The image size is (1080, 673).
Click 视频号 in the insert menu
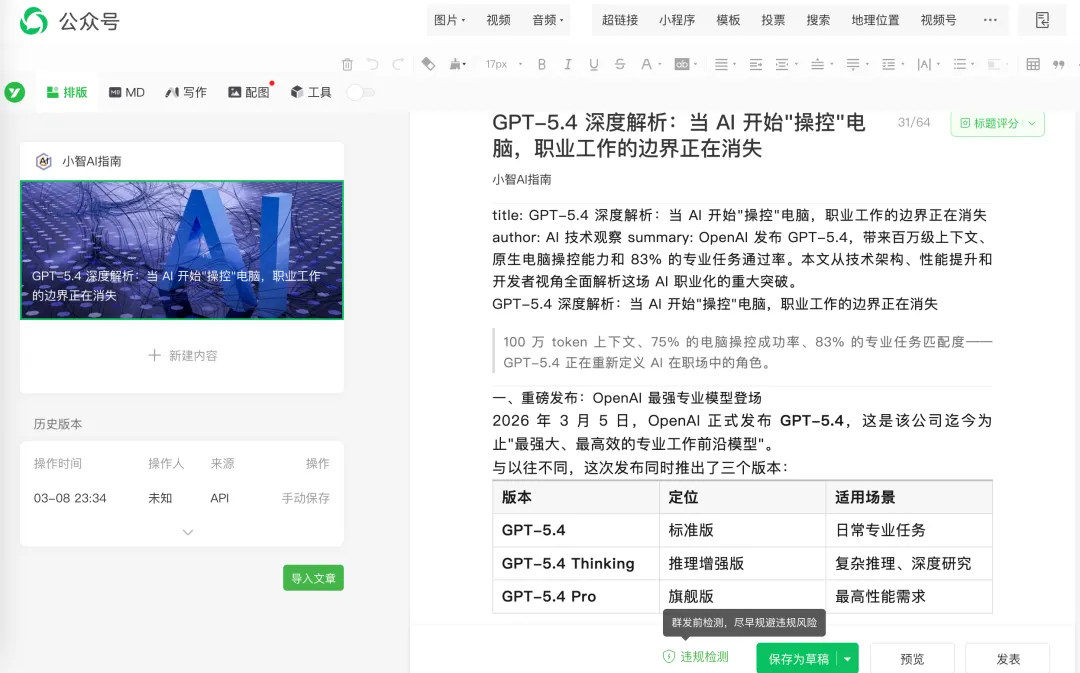938,20
